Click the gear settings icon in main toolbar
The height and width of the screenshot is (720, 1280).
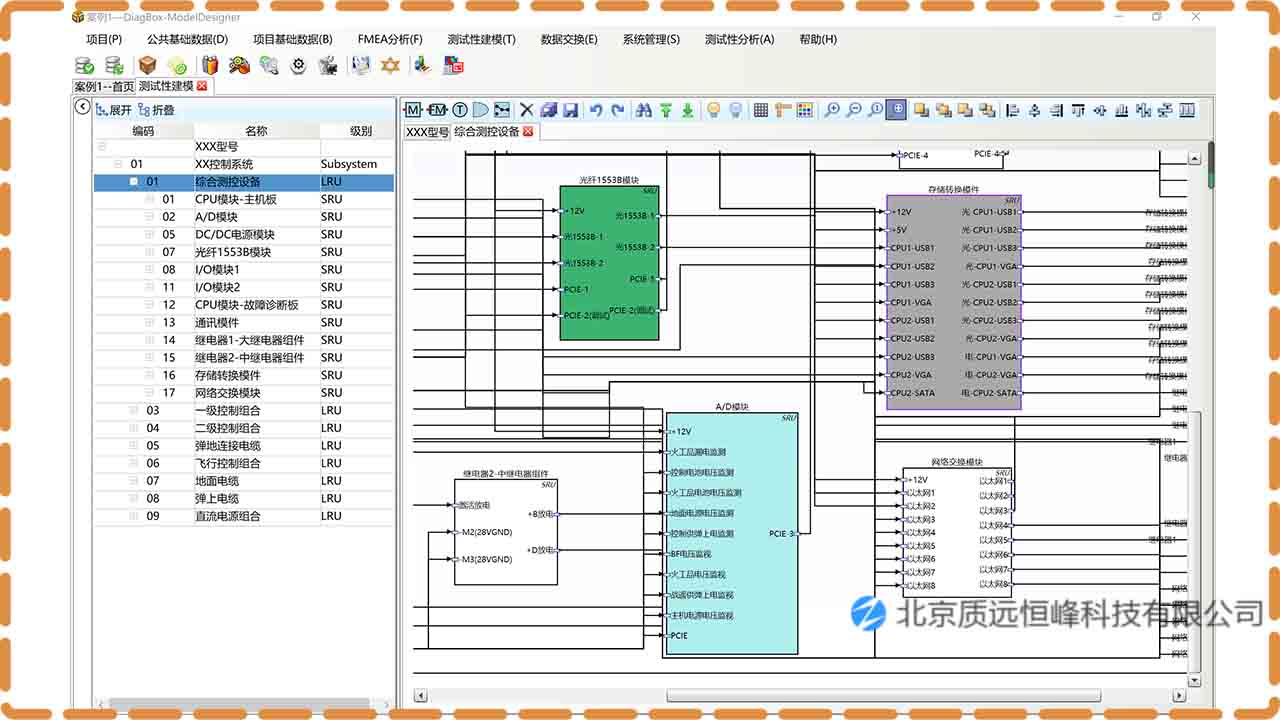pyautogui.click(x=298, y=66)
